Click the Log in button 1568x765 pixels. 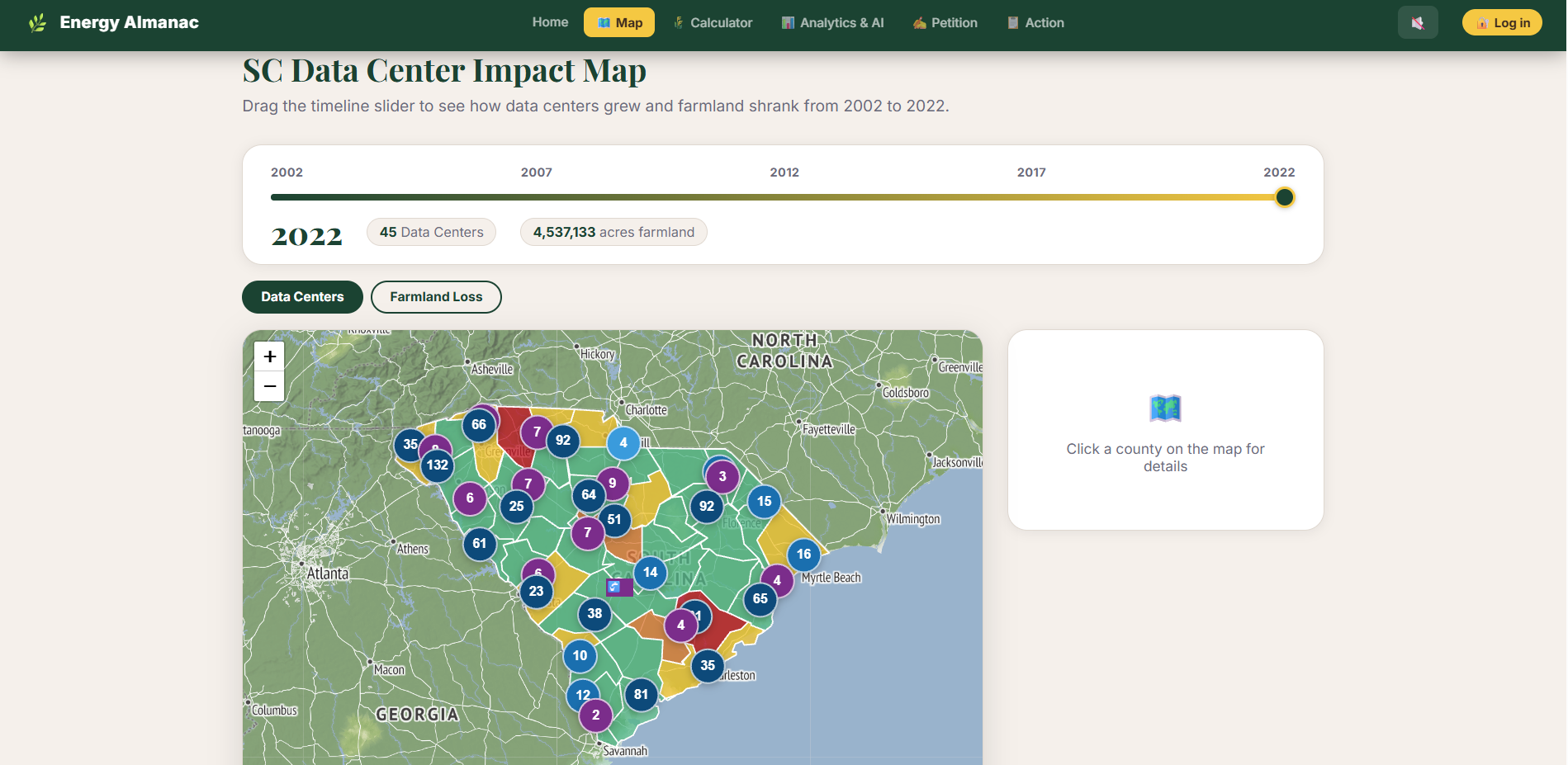[1502, 22]
